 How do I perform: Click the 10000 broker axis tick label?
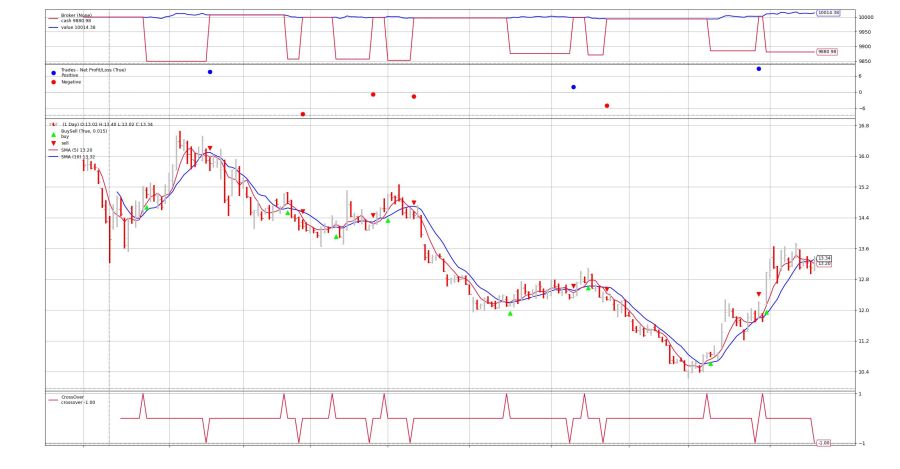pos(866,17)
